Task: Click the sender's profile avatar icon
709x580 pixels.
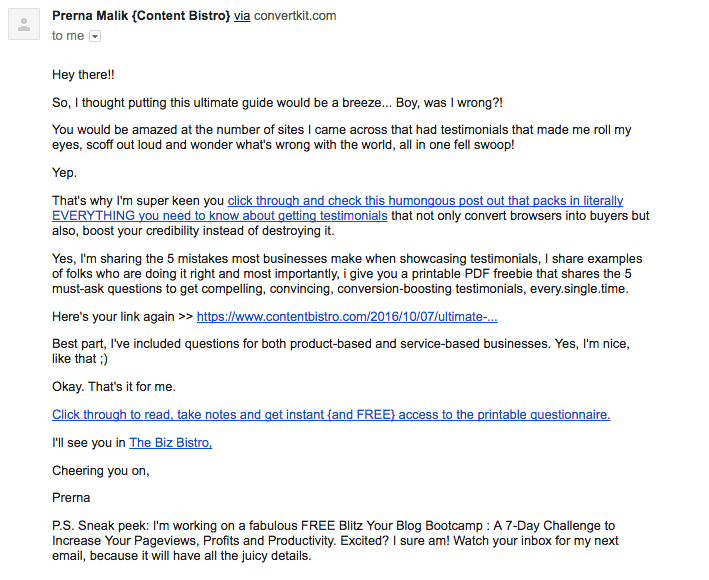Action: [x=24, y=24]
